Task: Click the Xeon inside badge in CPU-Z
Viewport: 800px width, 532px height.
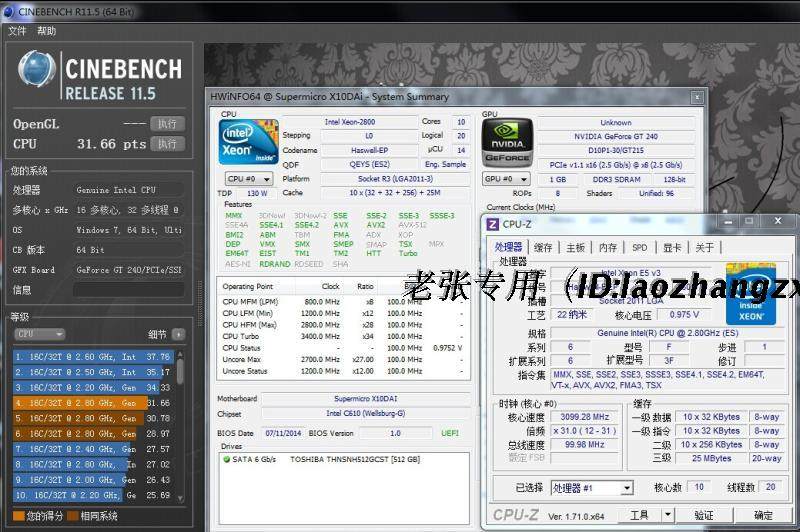Action: (751, 294)
